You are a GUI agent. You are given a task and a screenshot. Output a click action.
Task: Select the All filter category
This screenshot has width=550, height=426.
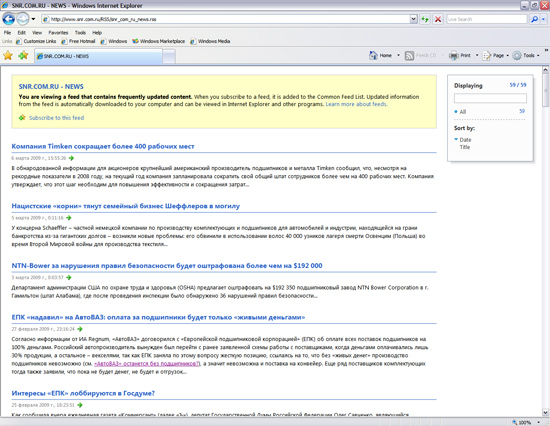[x=462, y=112]
